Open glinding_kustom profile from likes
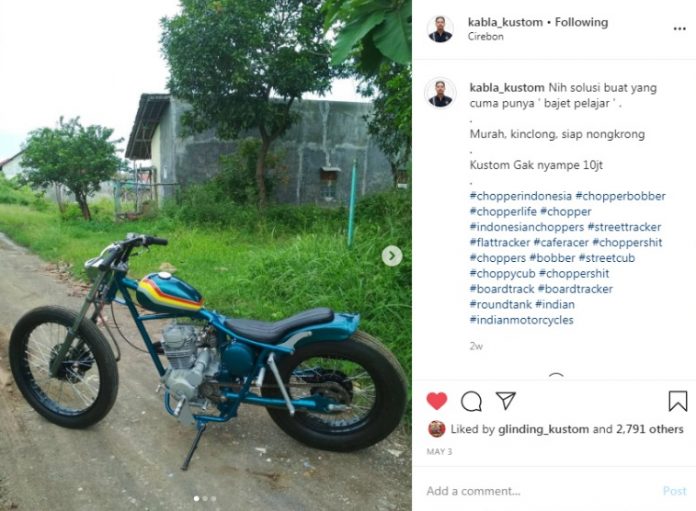The width and height of the screenshot is (696, 511). [543, 429]
